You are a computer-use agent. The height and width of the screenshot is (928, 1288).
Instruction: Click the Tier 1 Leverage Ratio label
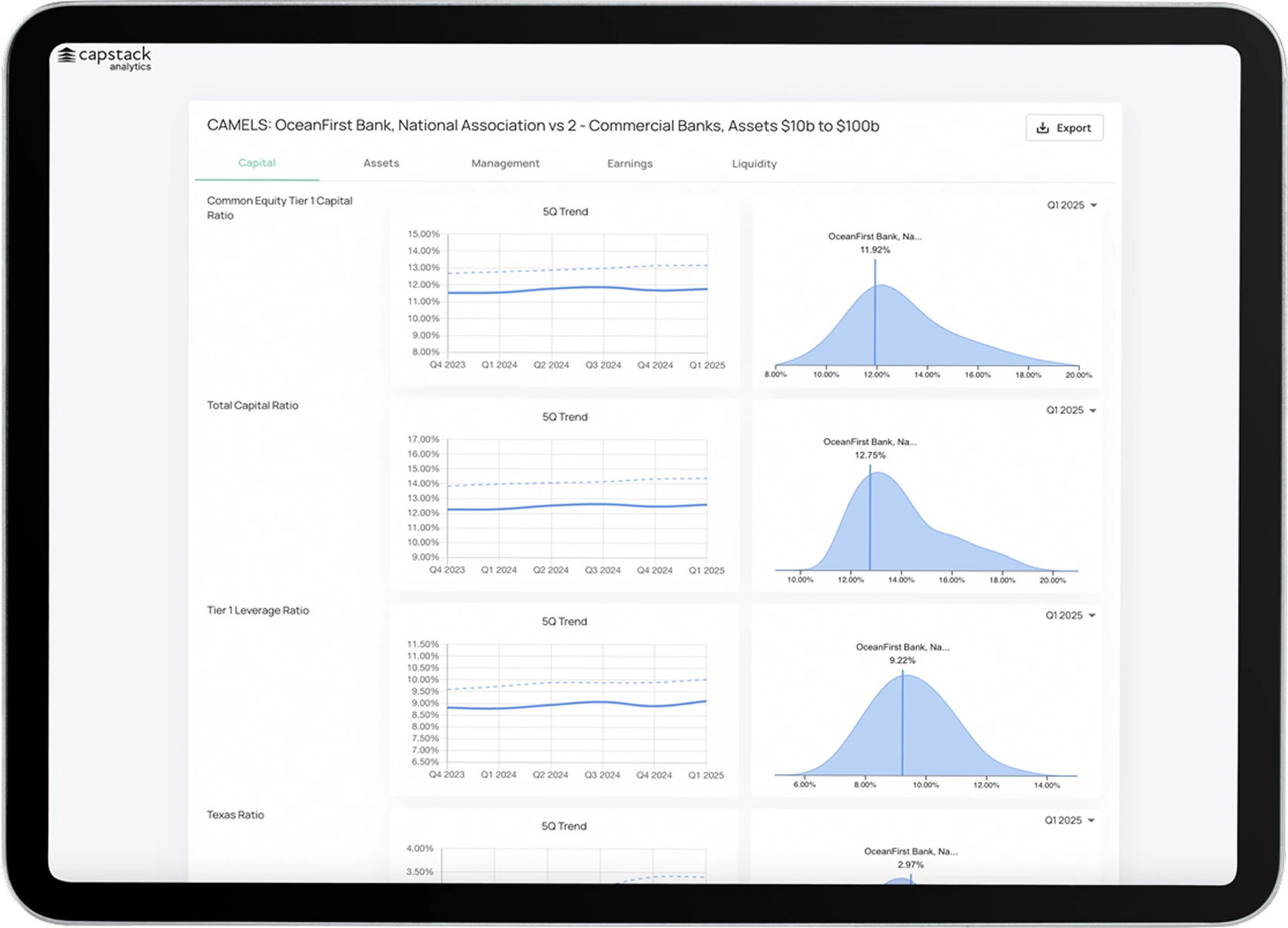click(257, 610)
